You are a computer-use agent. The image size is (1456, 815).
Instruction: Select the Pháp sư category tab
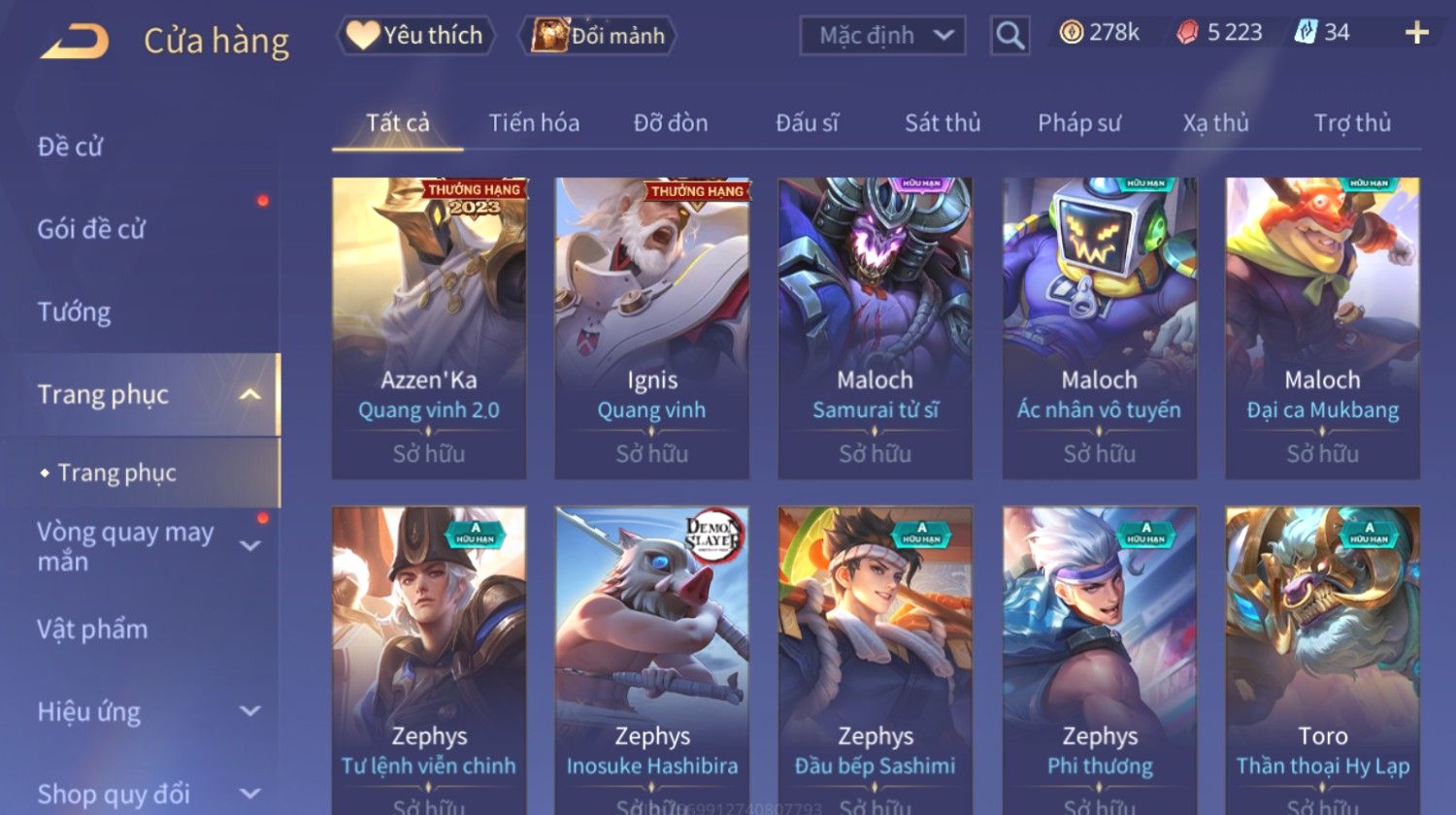(x=1078, y=123)
